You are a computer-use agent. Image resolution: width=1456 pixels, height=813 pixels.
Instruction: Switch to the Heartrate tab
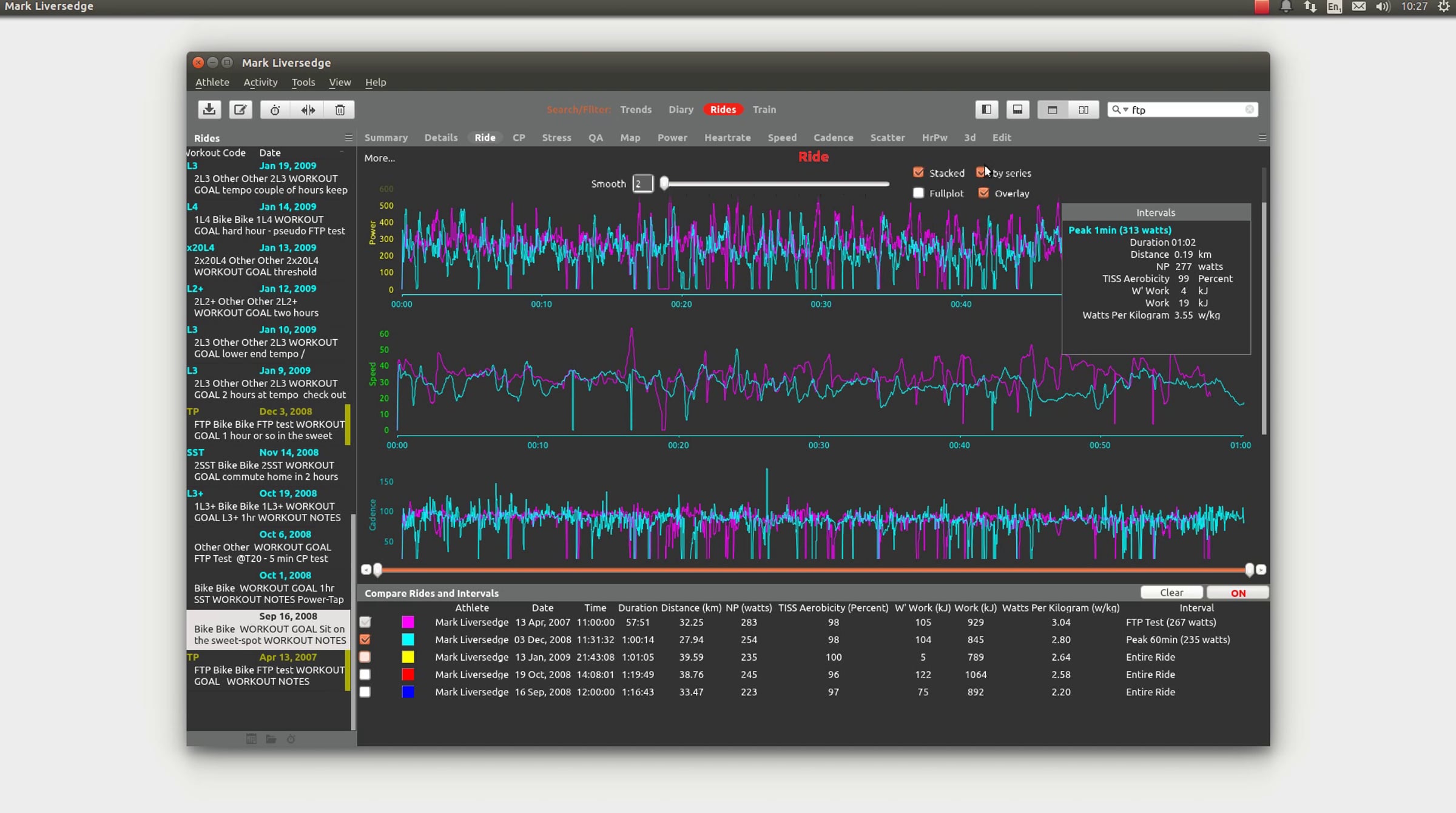(x=727, y=137)
